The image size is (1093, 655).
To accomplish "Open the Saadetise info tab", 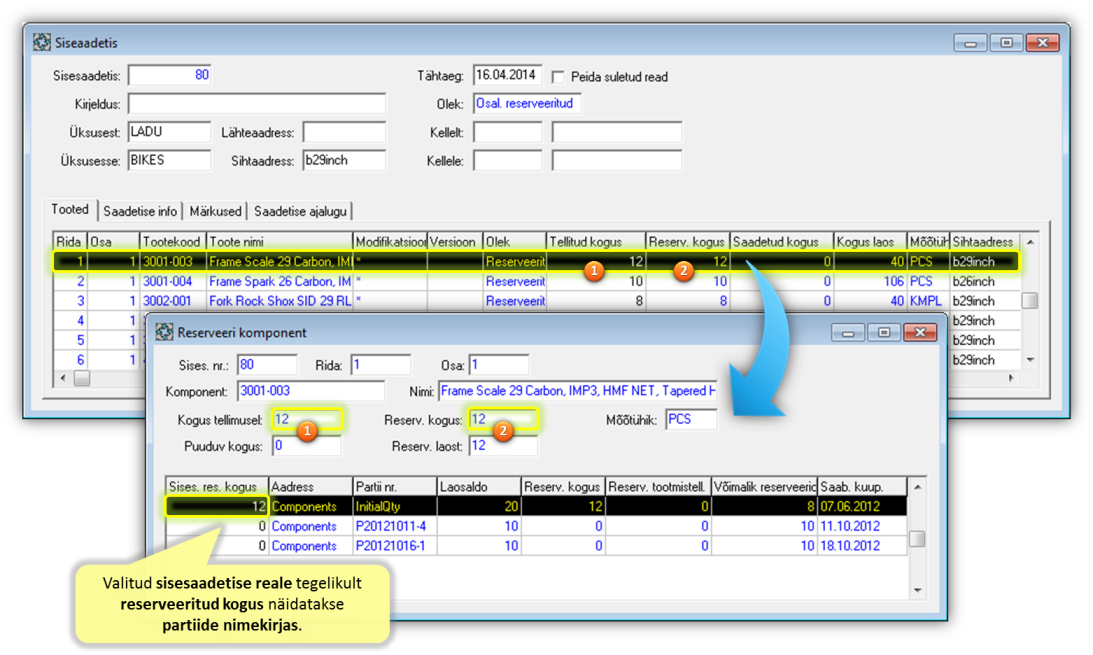I will [140, 211].
